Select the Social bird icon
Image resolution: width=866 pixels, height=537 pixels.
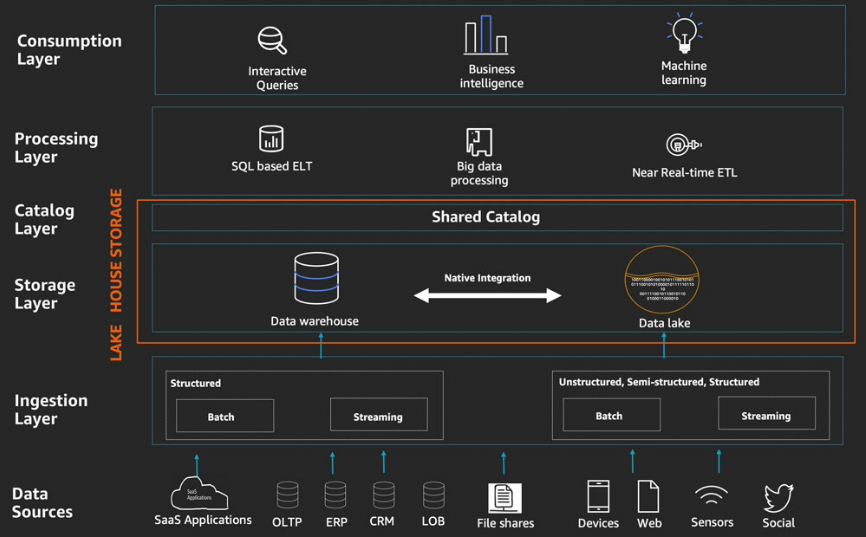[x=779, y=498]
